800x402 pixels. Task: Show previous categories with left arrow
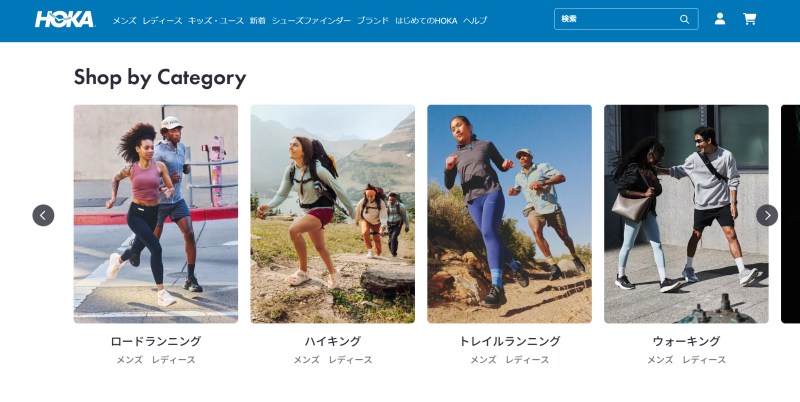coord(43,215)
